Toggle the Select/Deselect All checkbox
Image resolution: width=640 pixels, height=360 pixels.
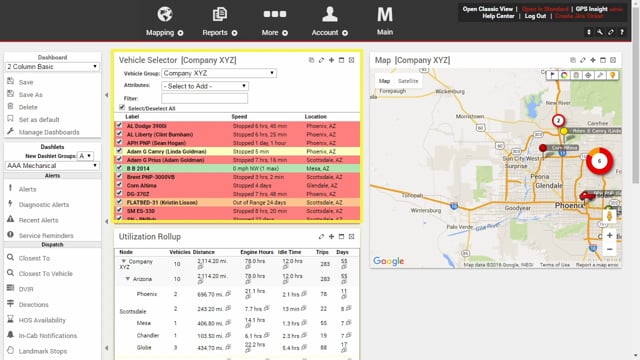point(122,107)
